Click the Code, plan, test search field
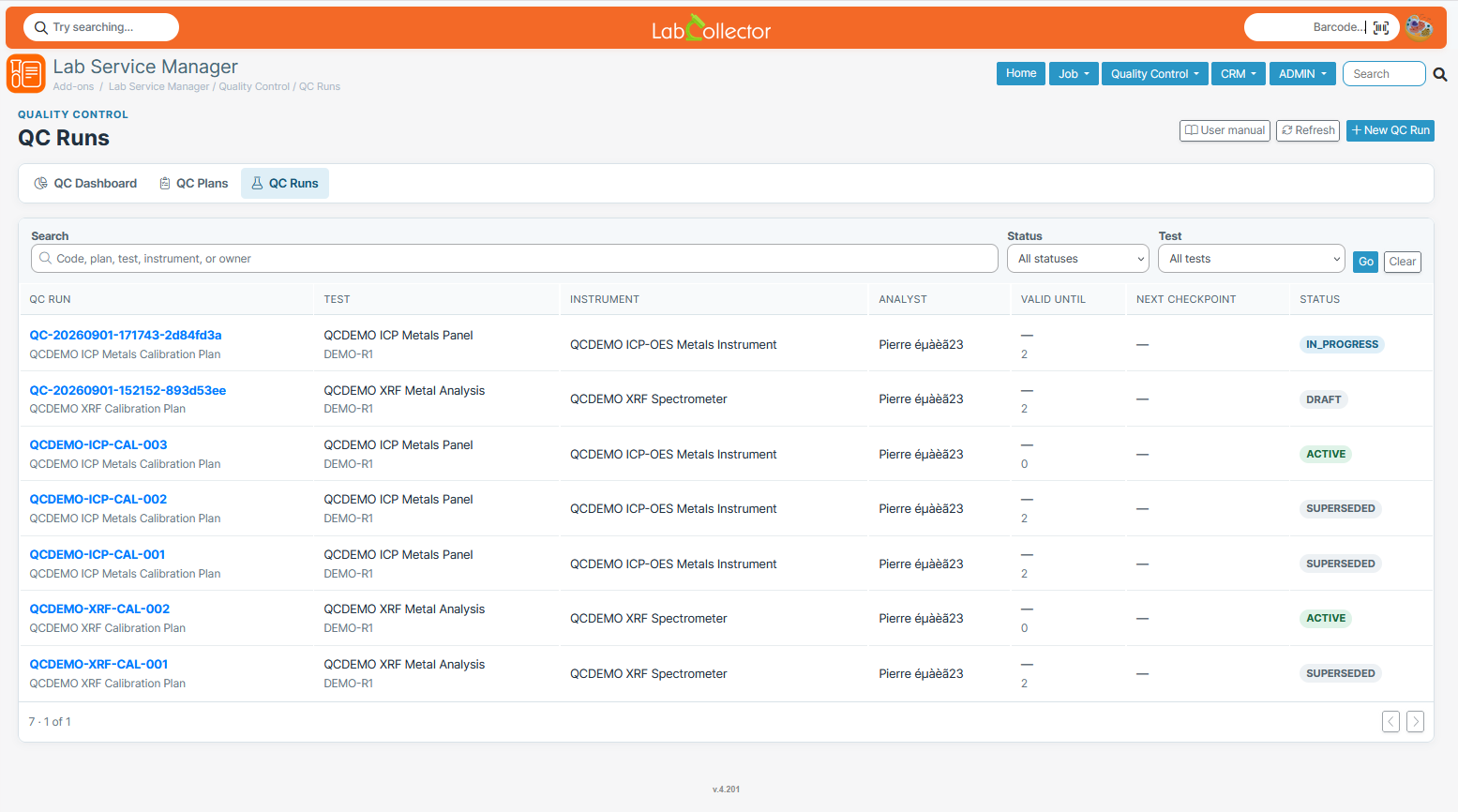 coord(515,259)
